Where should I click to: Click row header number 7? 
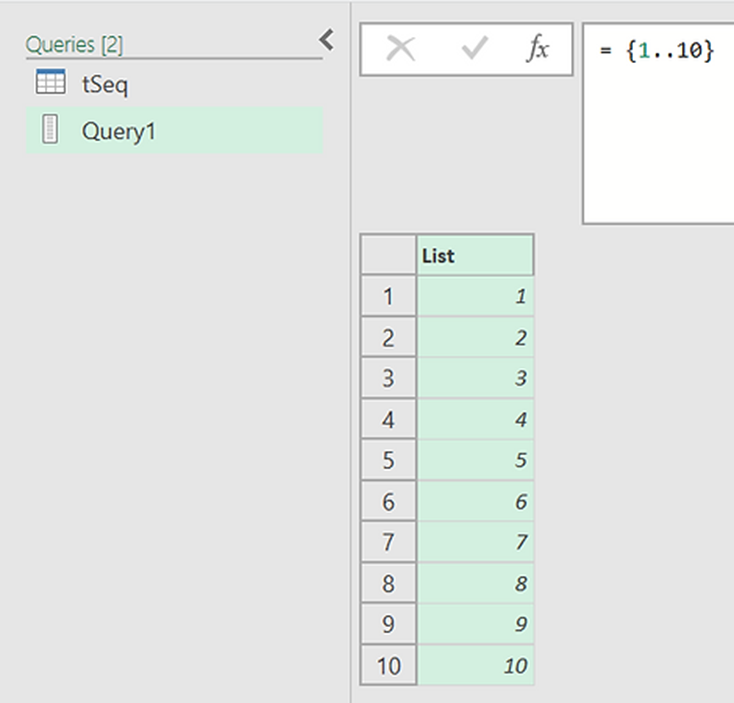click(x=388, y=543)
